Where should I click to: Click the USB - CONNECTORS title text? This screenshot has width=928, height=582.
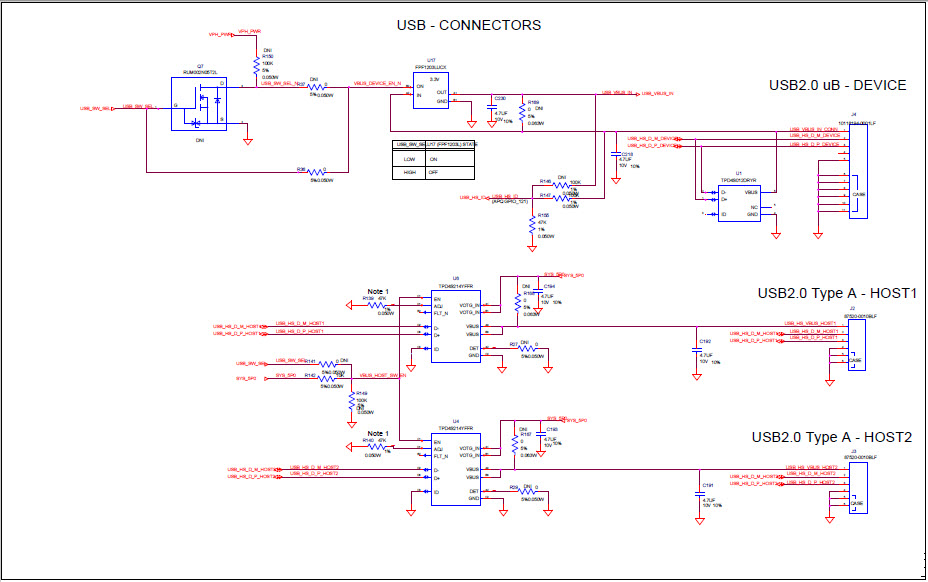pos(470,25)
